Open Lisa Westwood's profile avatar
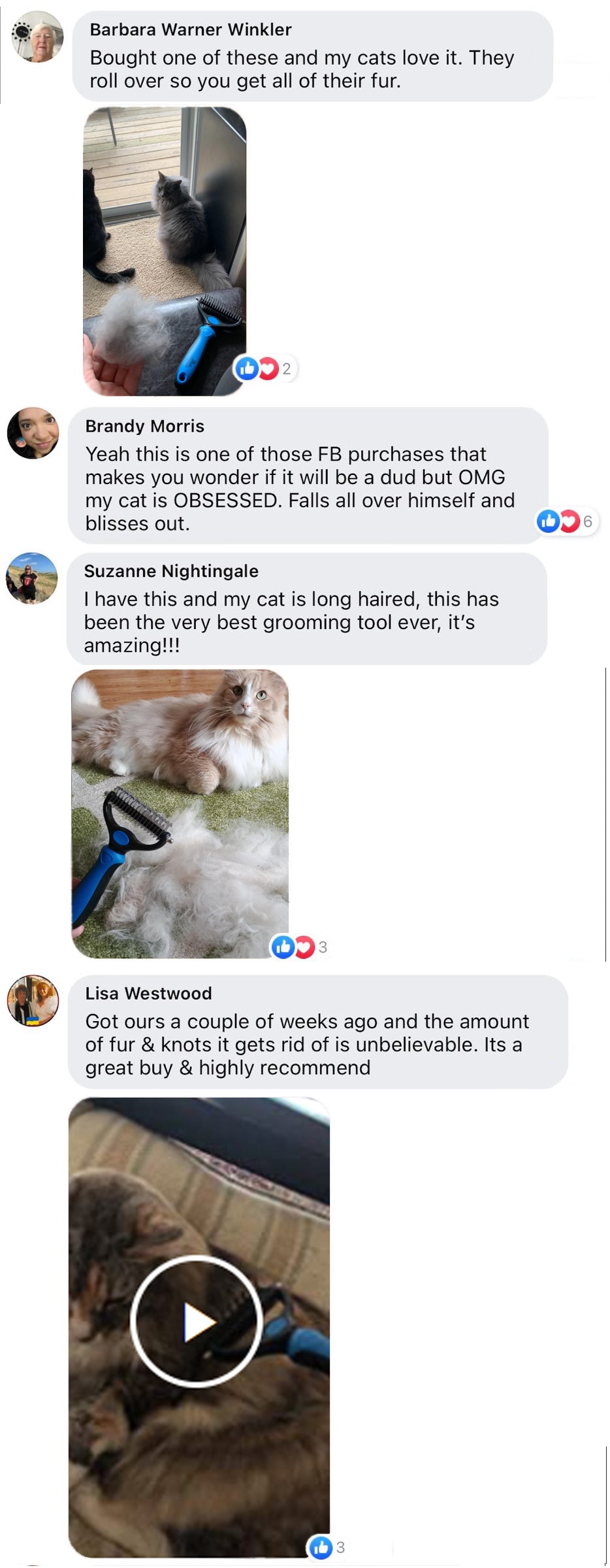The image size is (610, 1568). 33,1001
